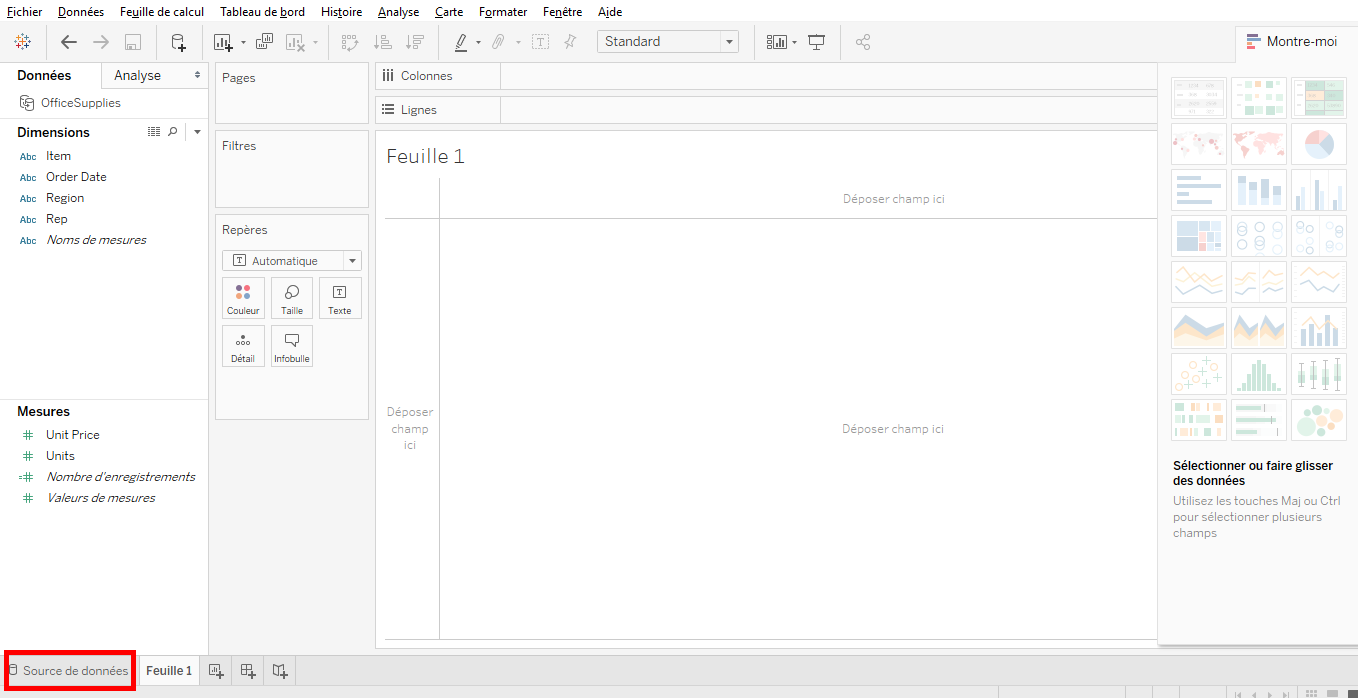Switch to the Feuille 1 tab
This screenshot has width=1358, height=698.
(x=168, y=670)
